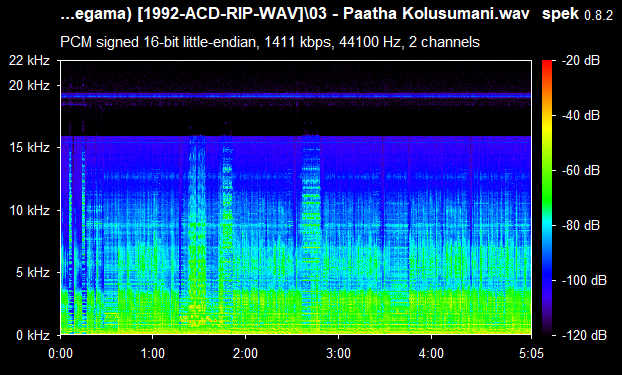Select the 0:00 time marker

point(60,353)
